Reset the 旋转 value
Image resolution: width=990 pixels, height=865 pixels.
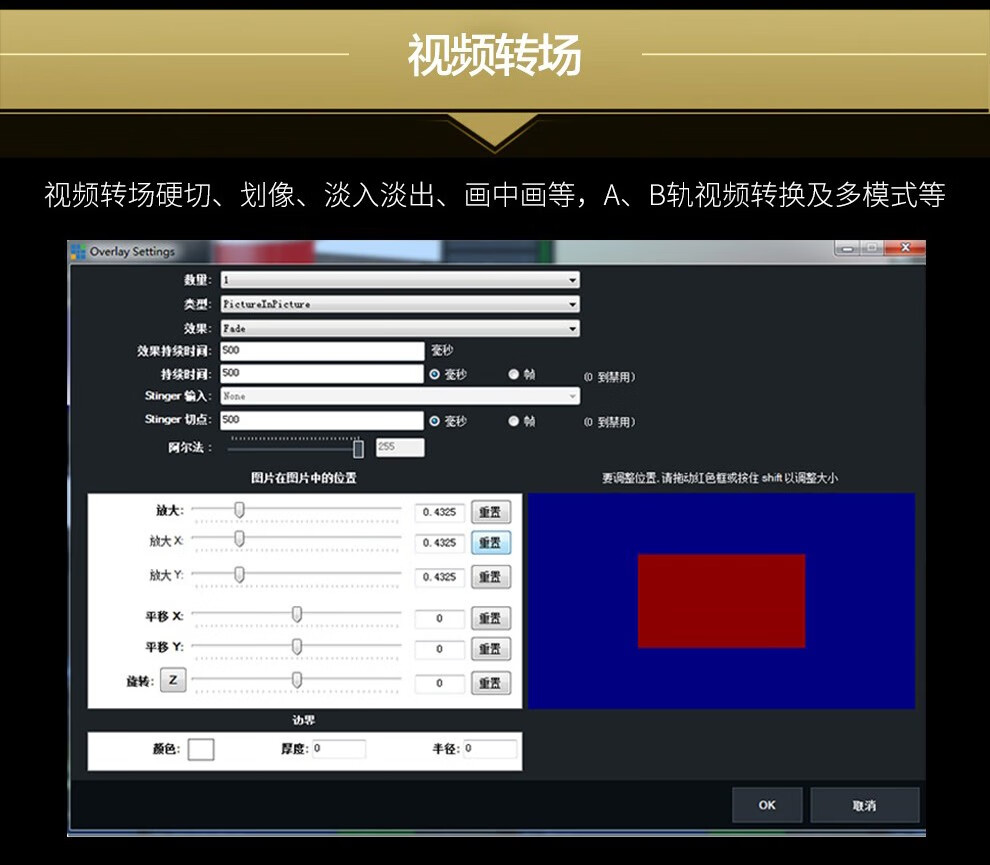(490, 683)
